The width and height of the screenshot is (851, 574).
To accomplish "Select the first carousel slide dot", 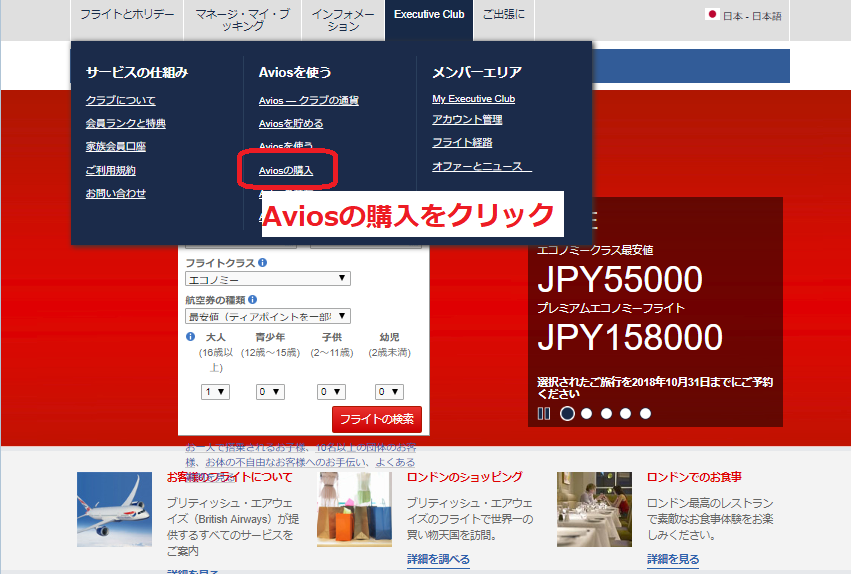I will click(x=567, y=413).
